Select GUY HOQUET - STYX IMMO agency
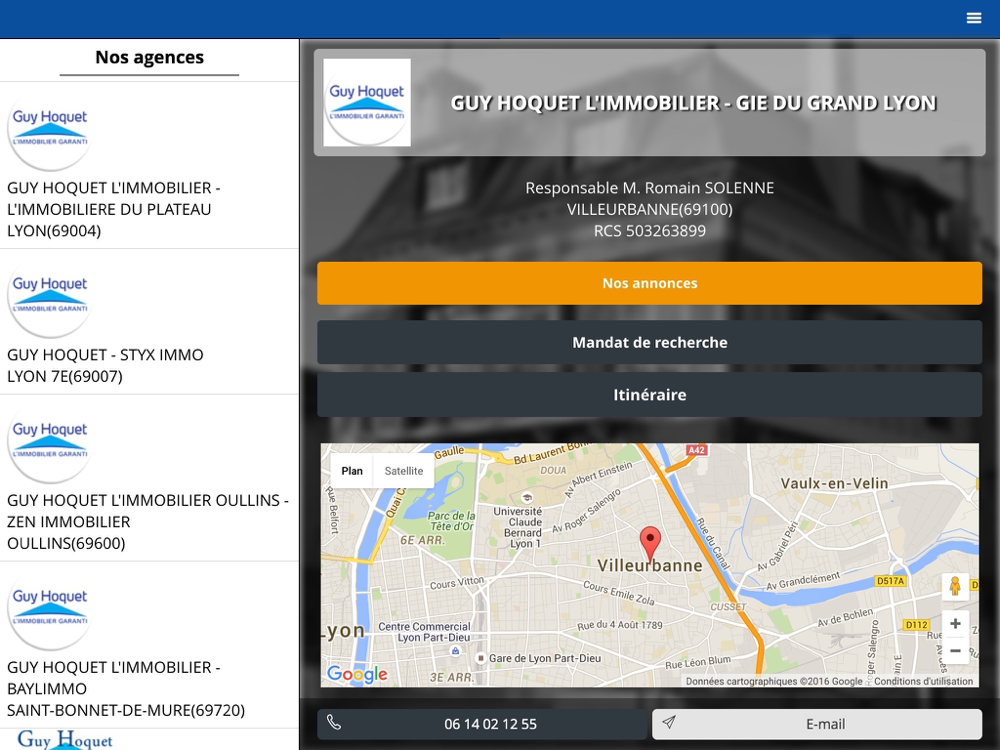 (x=149, y=322)
